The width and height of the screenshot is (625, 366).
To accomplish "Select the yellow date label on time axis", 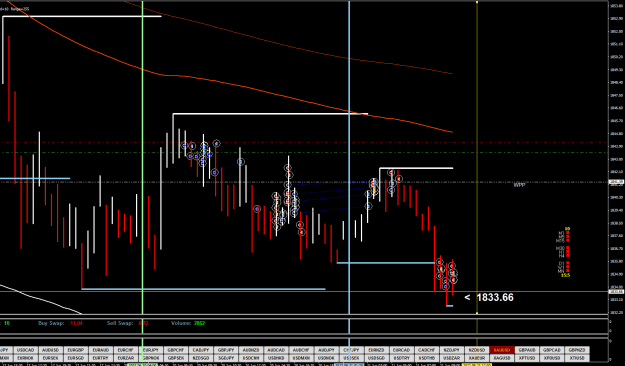I will coord(477,364).
